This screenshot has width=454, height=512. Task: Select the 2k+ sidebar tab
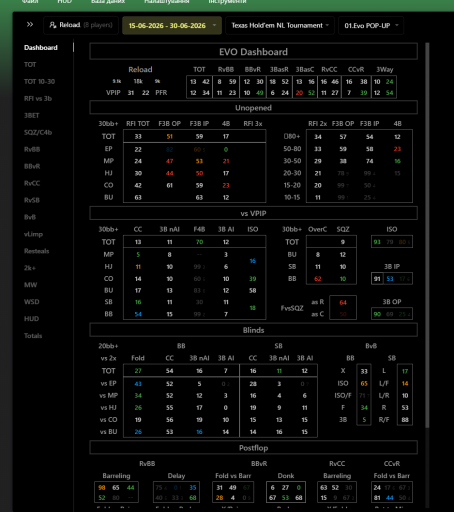(30, 268)
